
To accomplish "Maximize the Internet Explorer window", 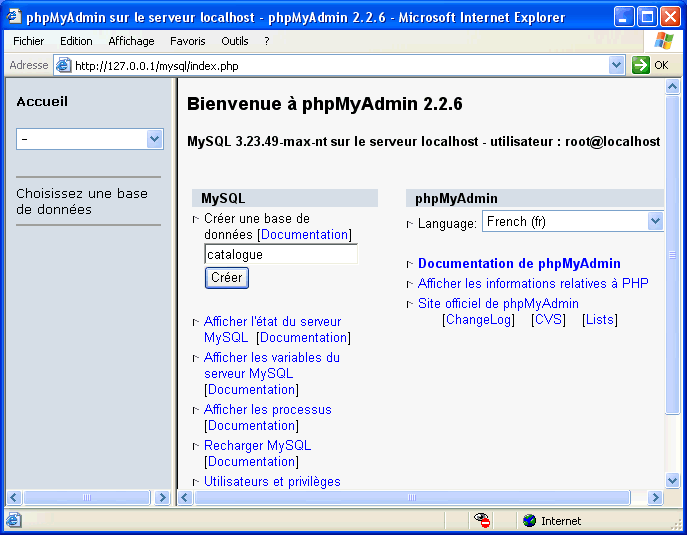I will pos(647,17).
